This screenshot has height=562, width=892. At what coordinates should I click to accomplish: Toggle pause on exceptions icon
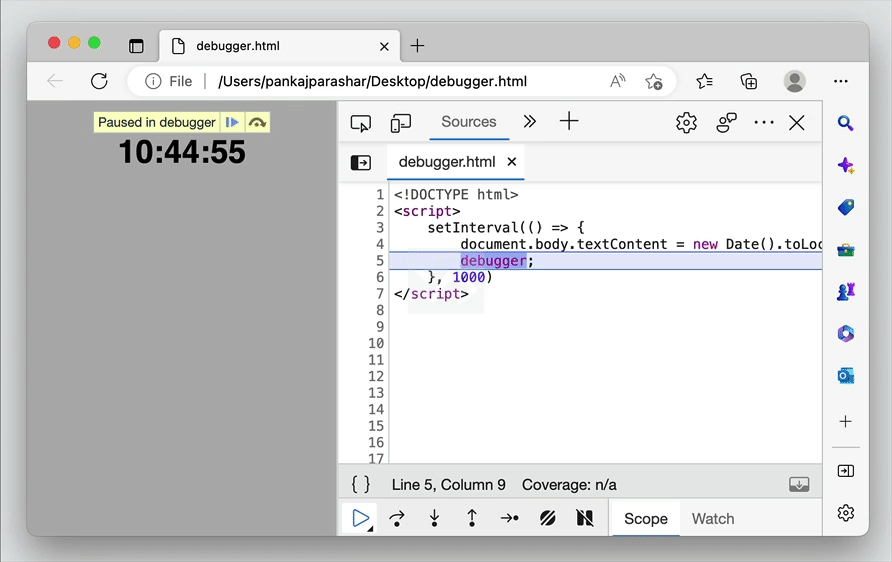click(x=585, y=518)
